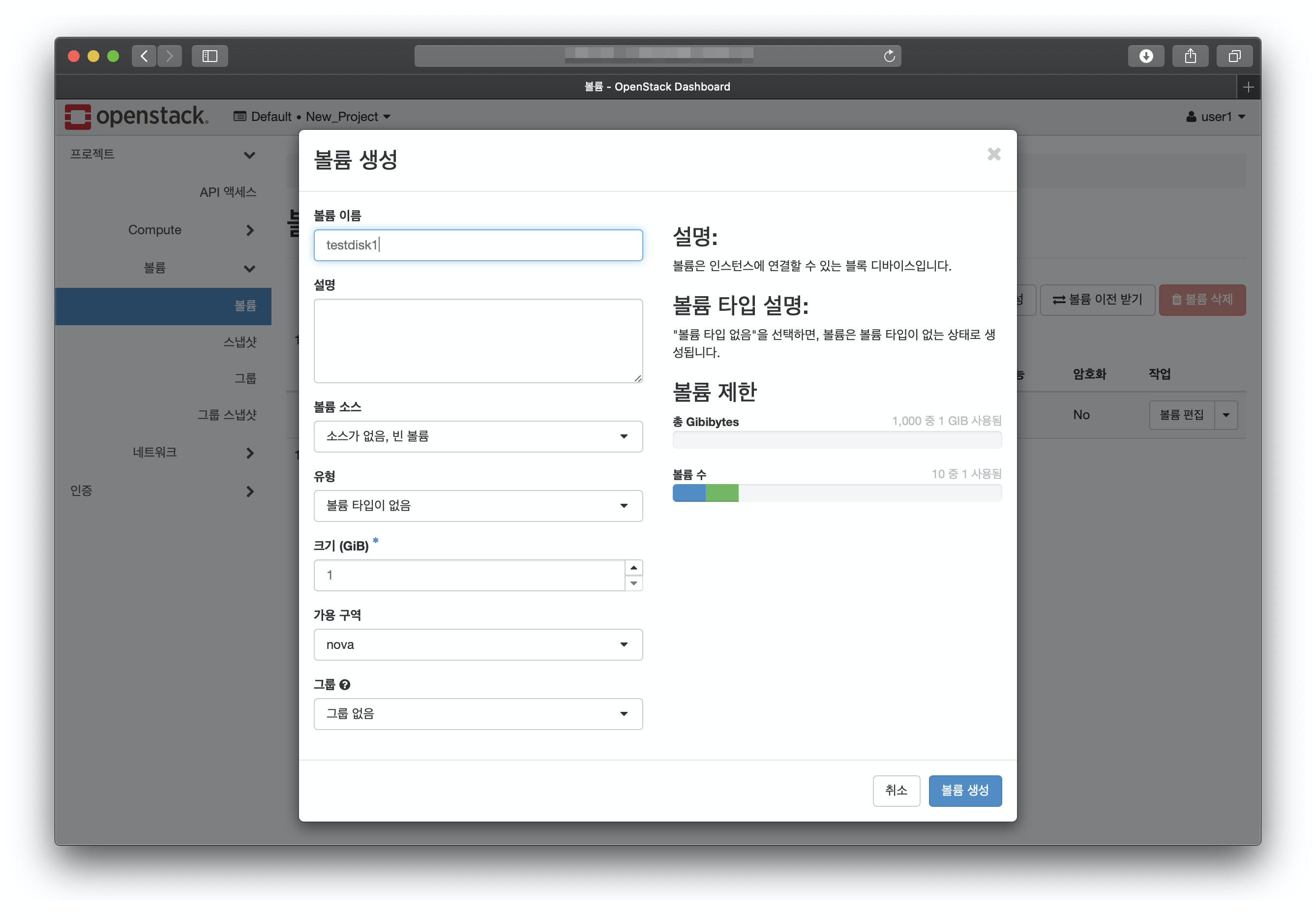Image resolution: width=1316 pixels, height=918 pixels.
Task: Open new tab with plus icon
Action: 1248,87
